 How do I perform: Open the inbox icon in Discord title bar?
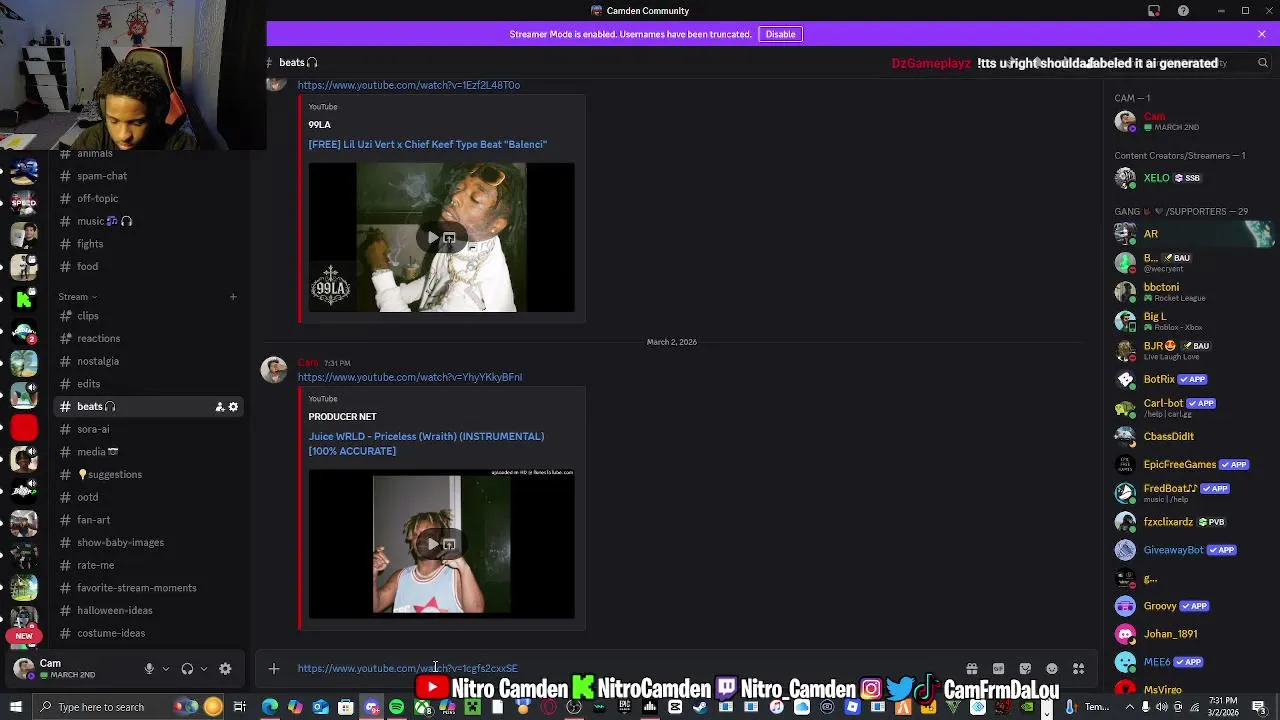pos(1153,11)
